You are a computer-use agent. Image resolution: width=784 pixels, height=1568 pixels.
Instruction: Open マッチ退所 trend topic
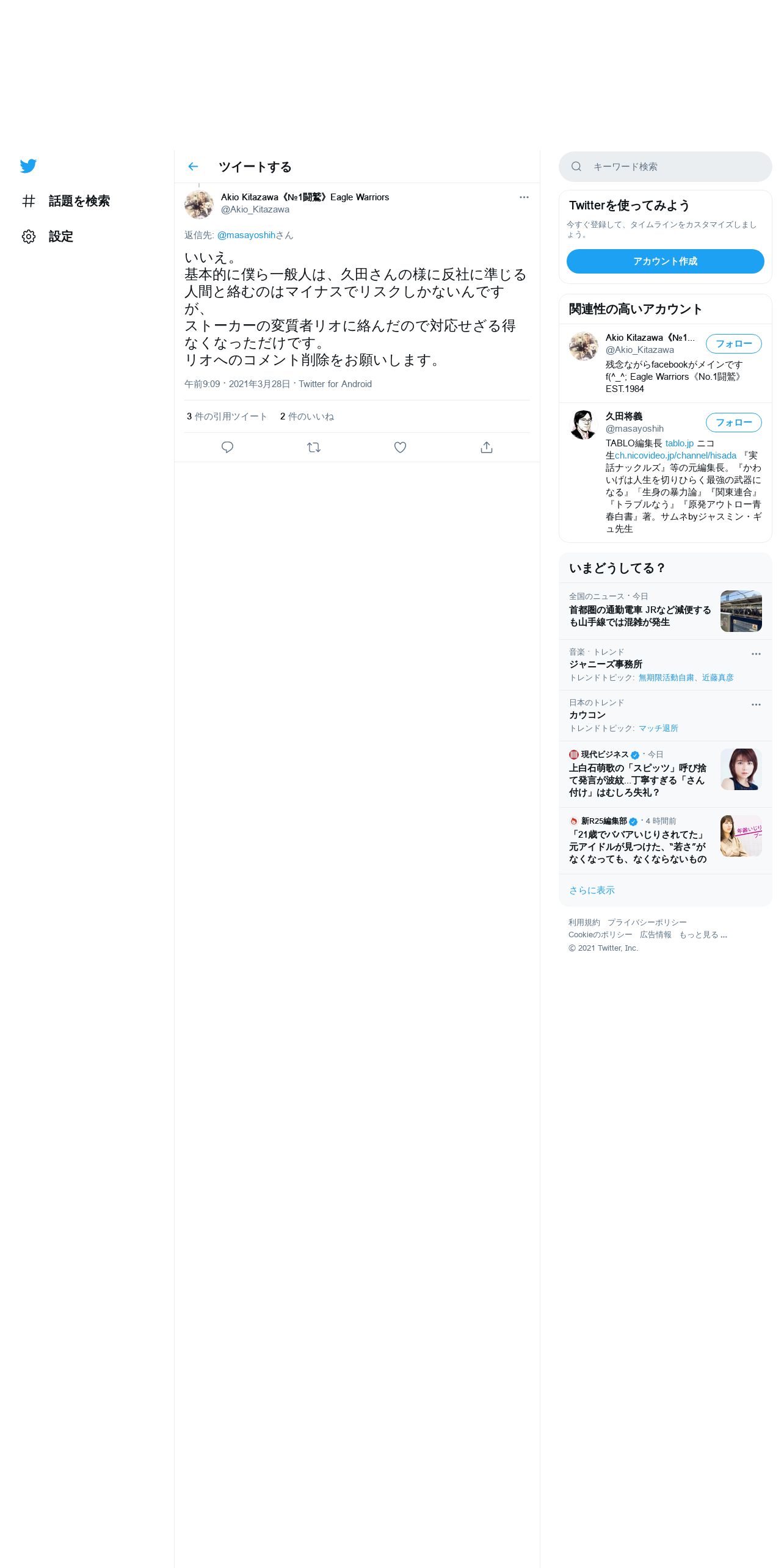[x=658, y=728]
